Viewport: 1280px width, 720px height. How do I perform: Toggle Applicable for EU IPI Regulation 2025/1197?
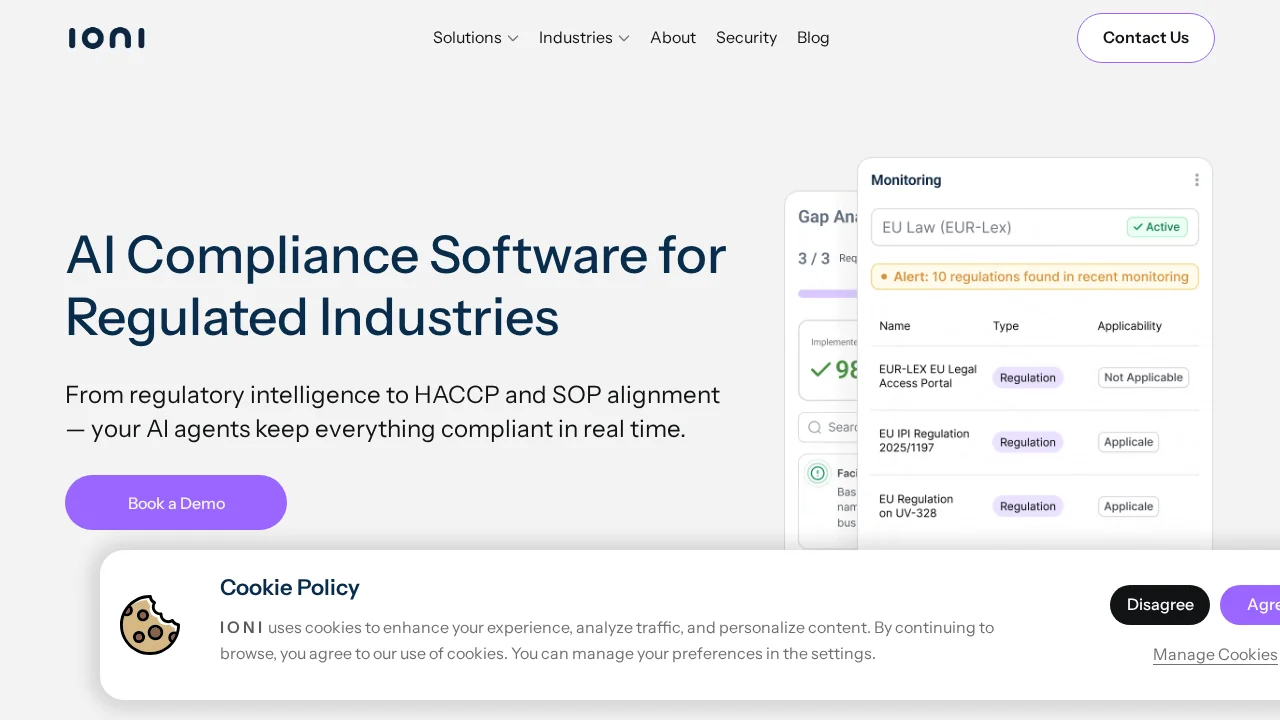(1128, 441)
